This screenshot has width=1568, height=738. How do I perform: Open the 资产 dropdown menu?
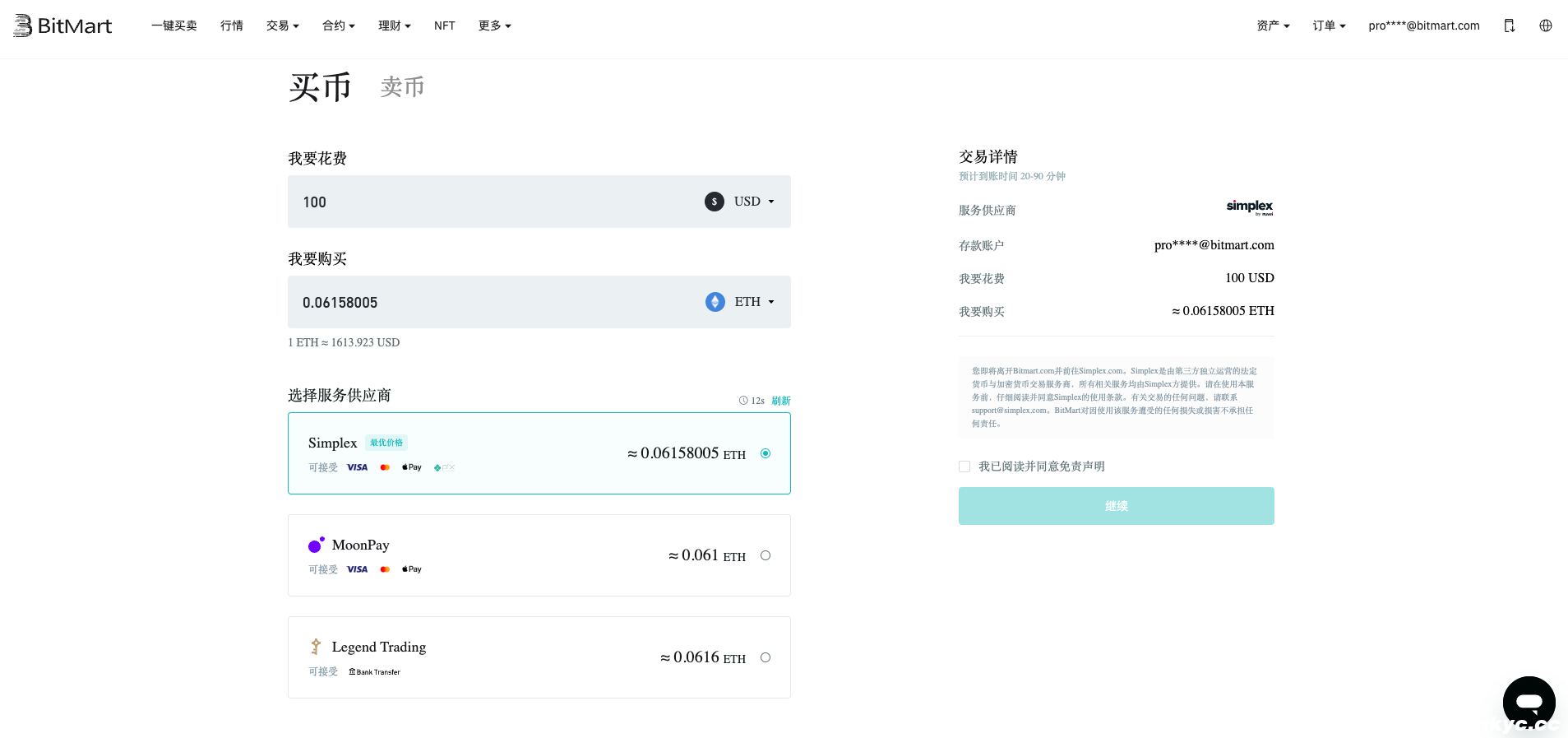tap(1272, 26)
